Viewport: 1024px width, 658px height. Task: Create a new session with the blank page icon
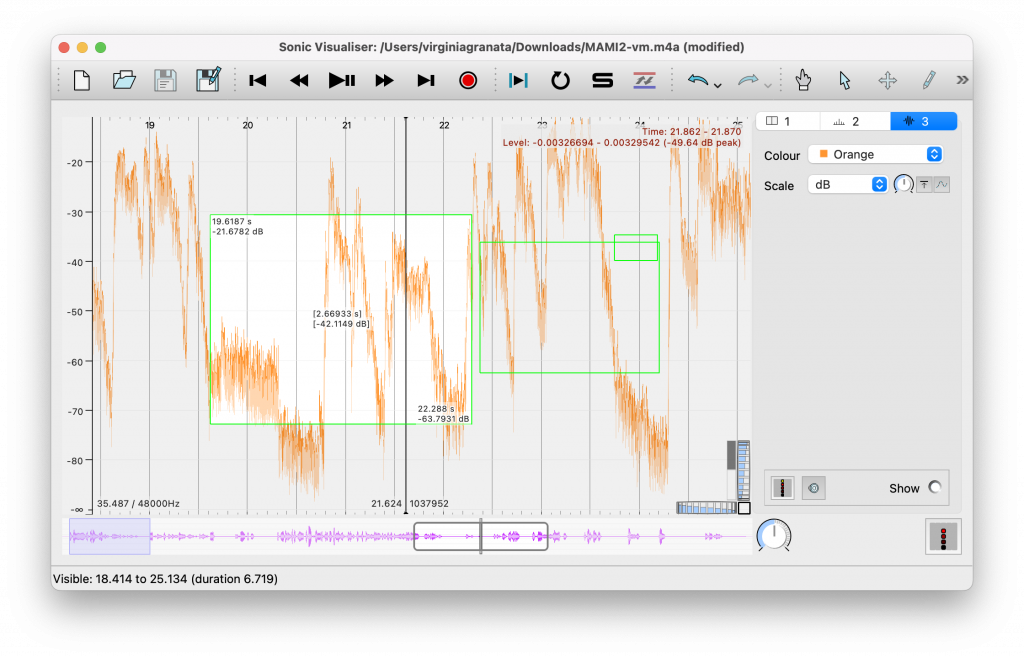[x=82, y=80]
